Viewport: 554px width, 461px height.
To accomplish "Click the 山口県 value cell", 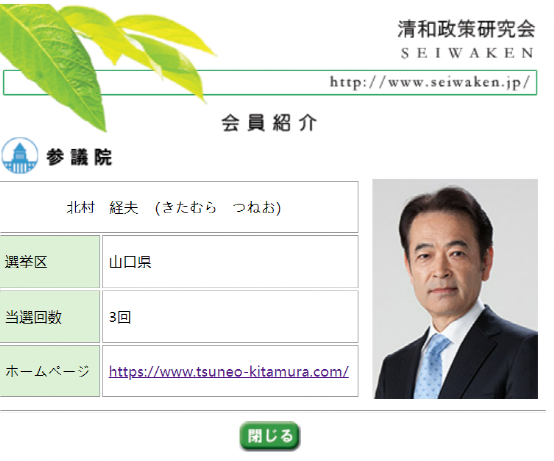I will coord(230,262).
